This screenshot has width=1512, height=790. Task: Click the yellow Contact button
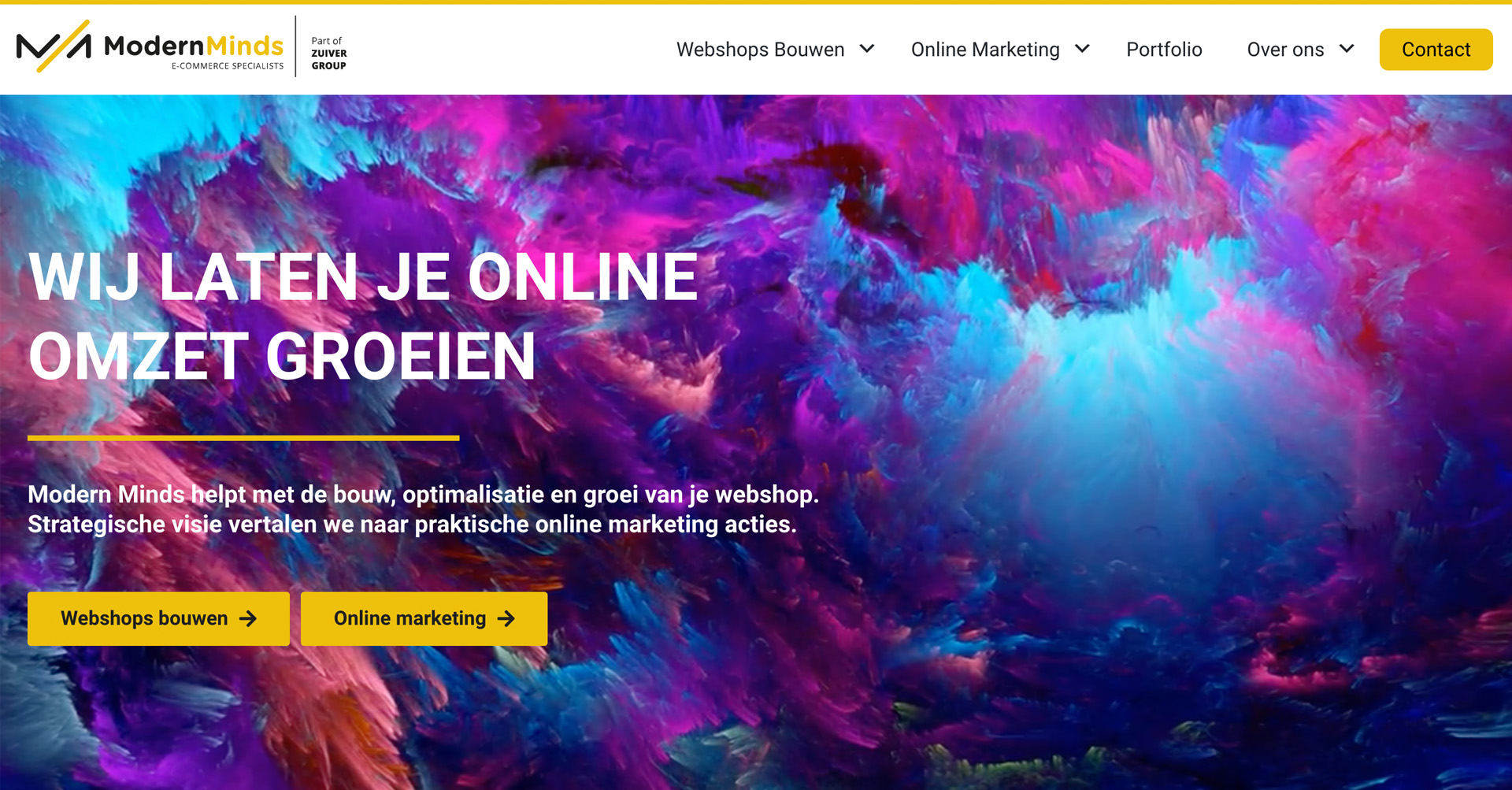1436,50
